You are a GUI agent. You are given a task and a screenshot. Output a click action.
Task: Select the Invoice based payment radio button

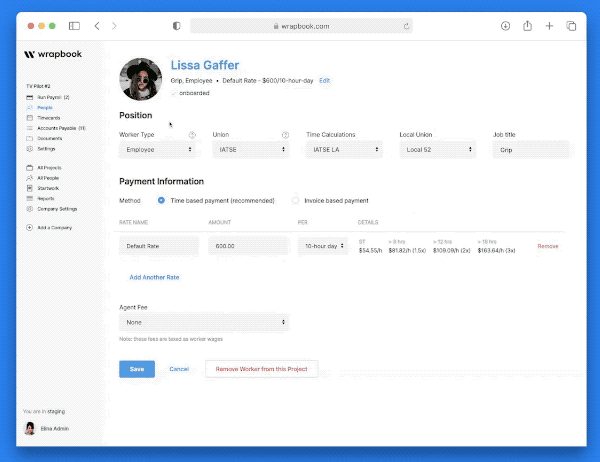(295, 200)
